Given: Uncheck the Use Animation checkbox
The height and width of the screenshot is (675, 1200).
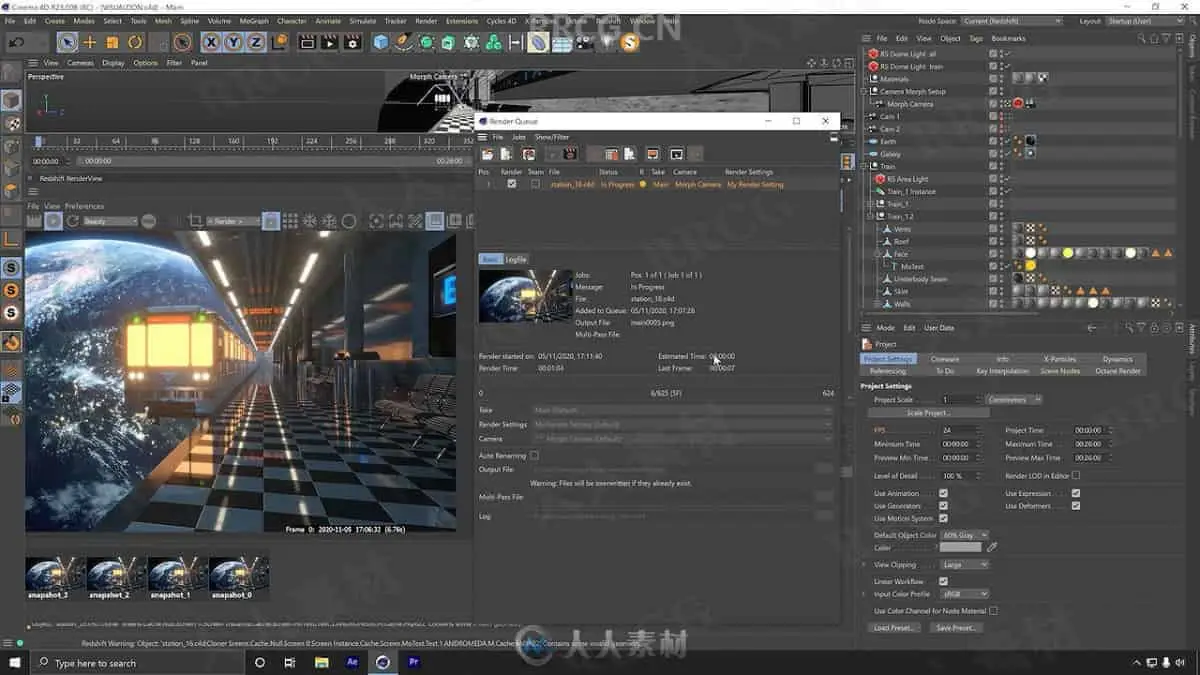Looking at the screenshot, I should click(943, 493).
